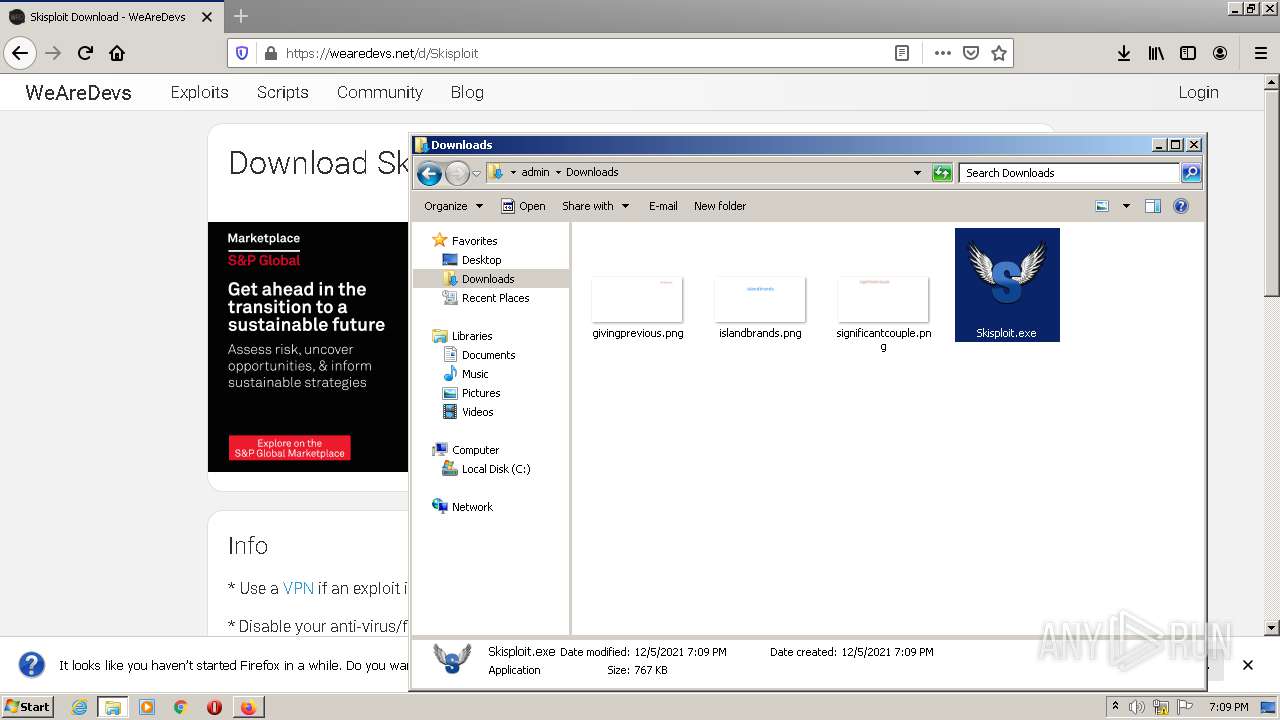The image size is (1280, 720).
Task: Click E-mail in explorer toolbar
Action: click(663, 206)
